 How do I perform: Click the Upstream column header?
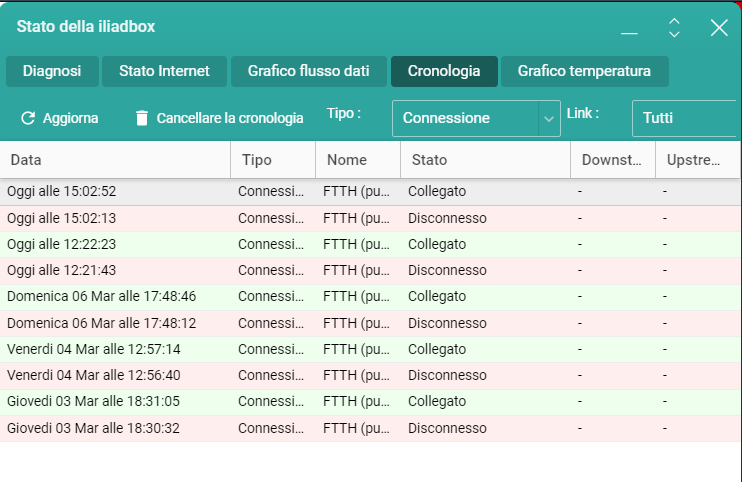tap(698, 160)
